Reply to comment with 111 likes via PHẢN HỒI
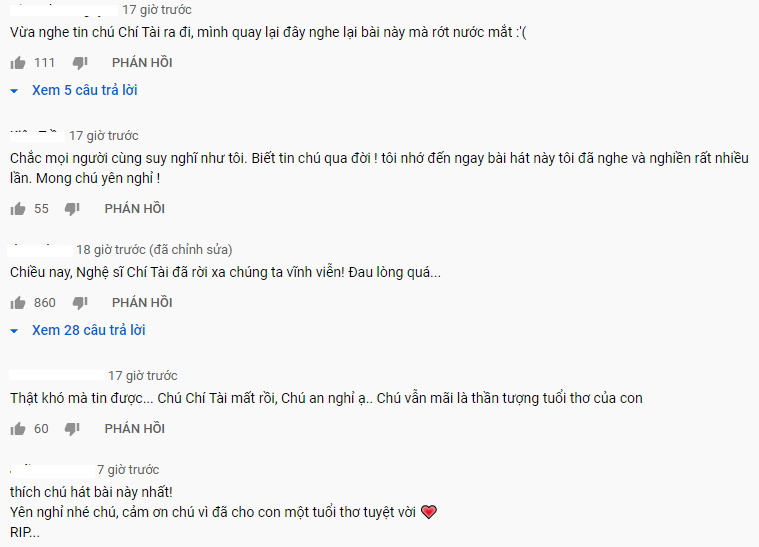Screen dimensions: 759x547 click(x=142, y=62)
